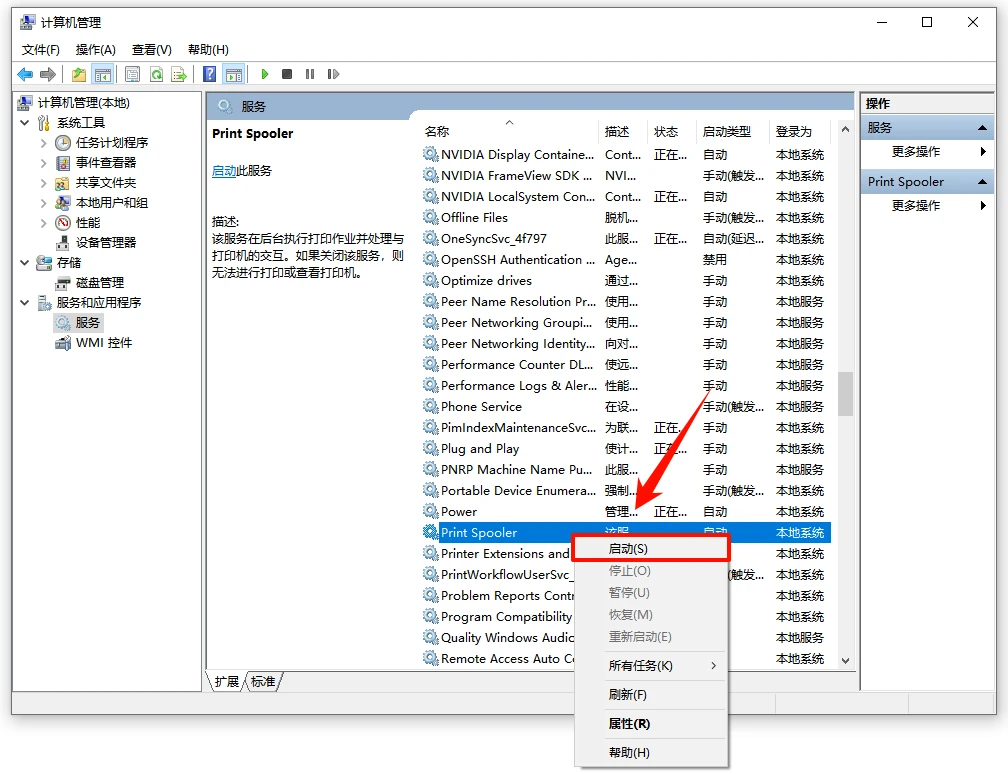Sort by the 状态 column header
Screen dimensions: 1008x774
click(672, 131)
